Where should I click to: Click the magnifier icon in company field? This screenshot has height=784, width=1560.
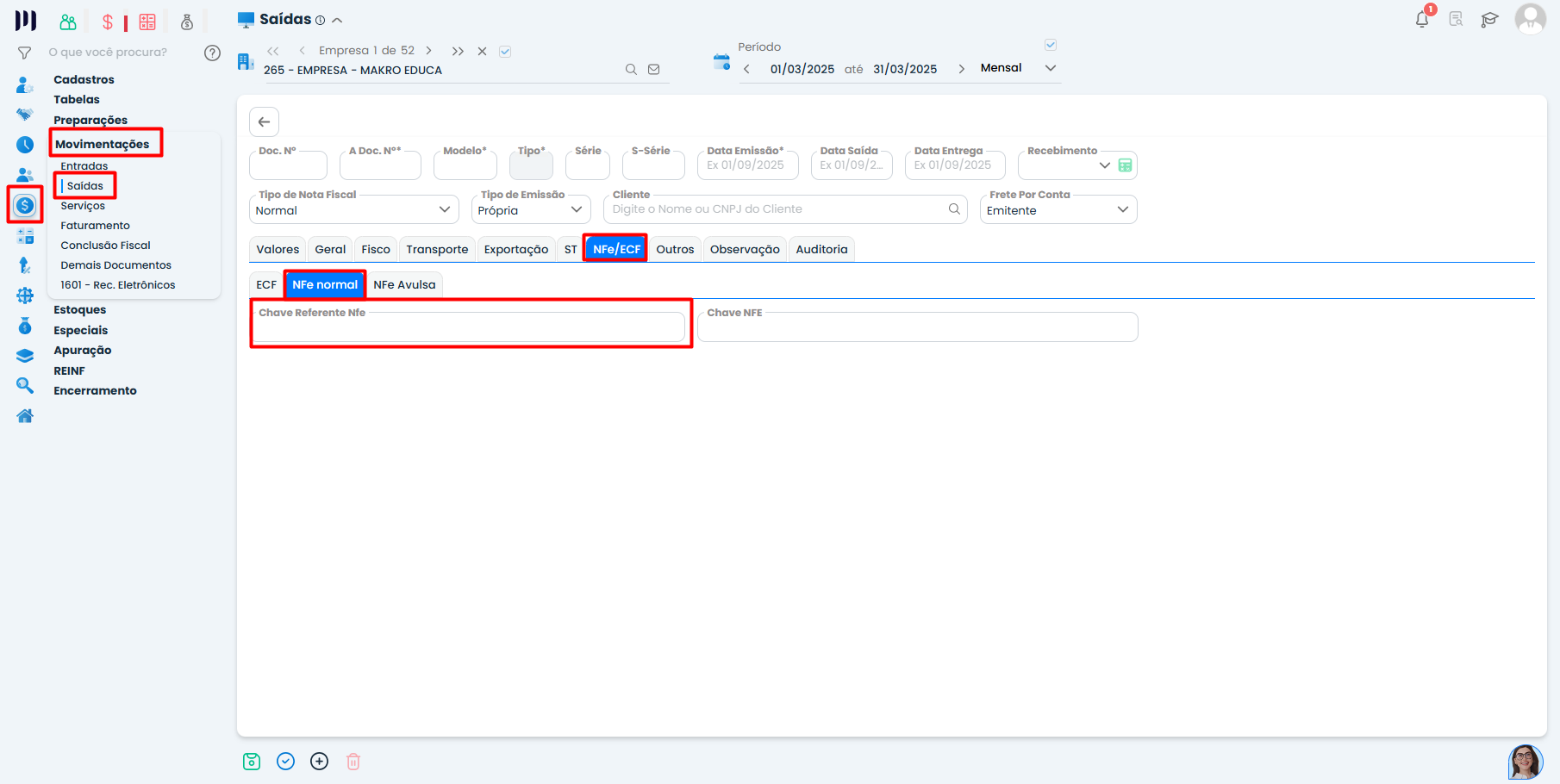point(631,70)
